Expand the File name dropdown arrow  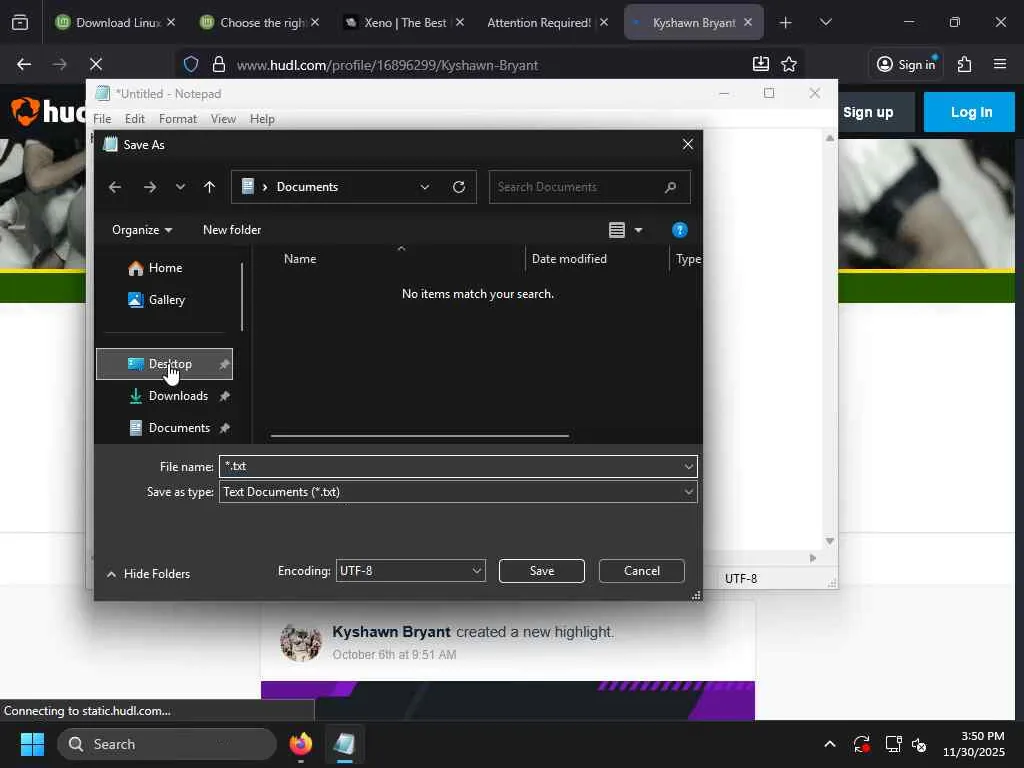[x=688, y=466]
